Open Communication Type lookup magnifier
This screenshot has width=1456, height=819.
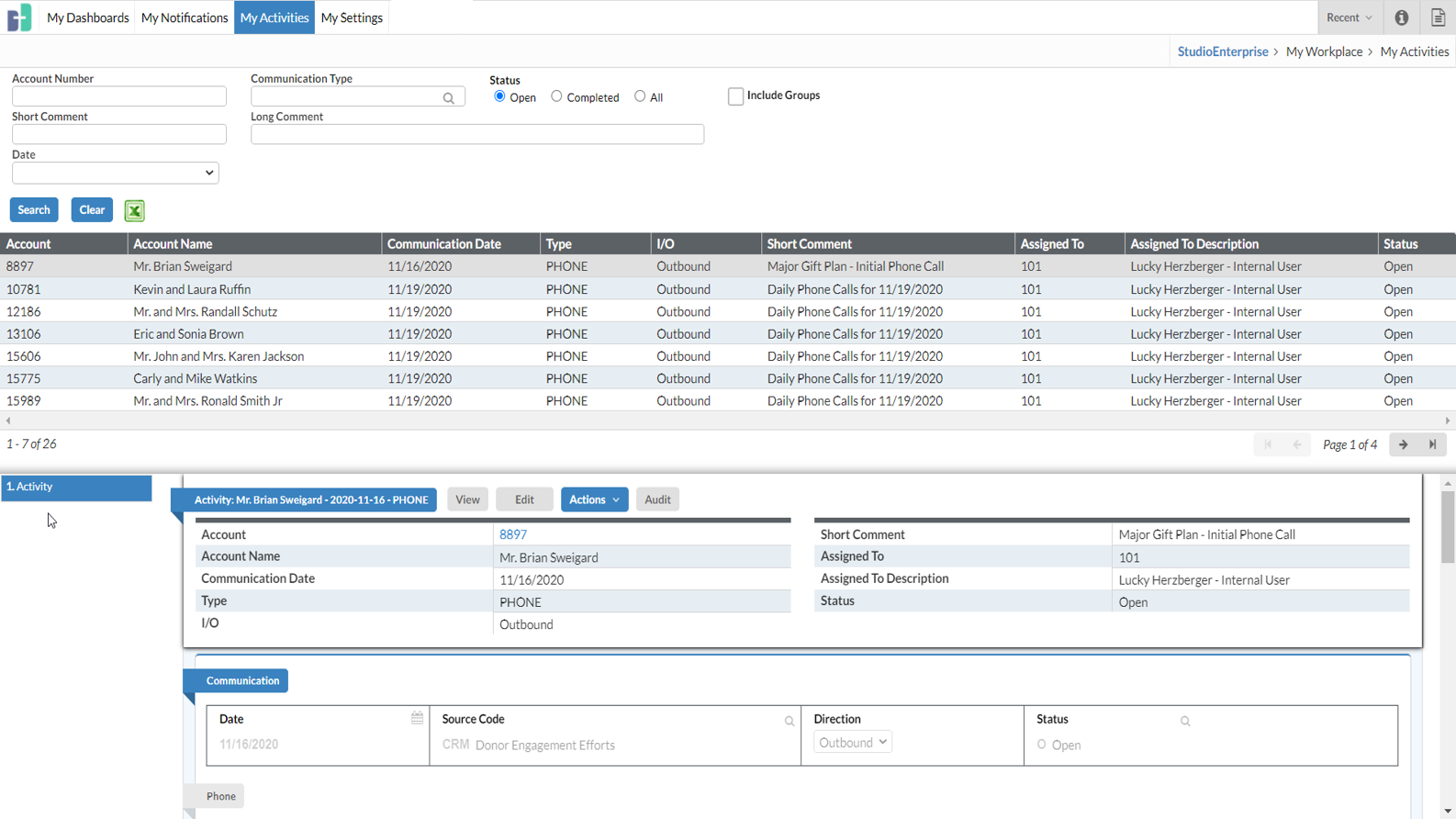(x=449, y=98)
